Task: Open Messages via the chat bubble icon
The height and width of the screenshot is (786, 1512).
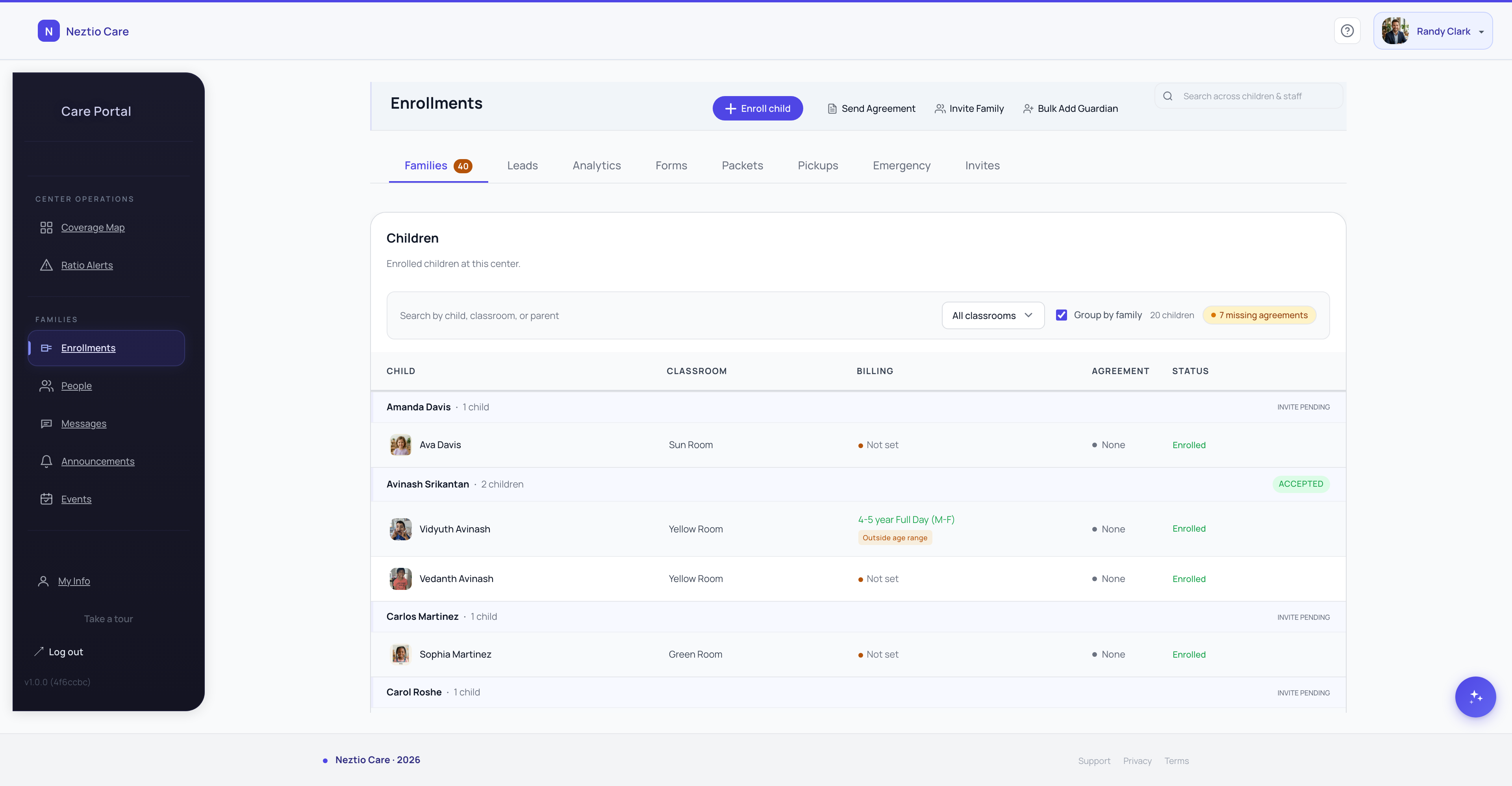Action: [46, 423]
